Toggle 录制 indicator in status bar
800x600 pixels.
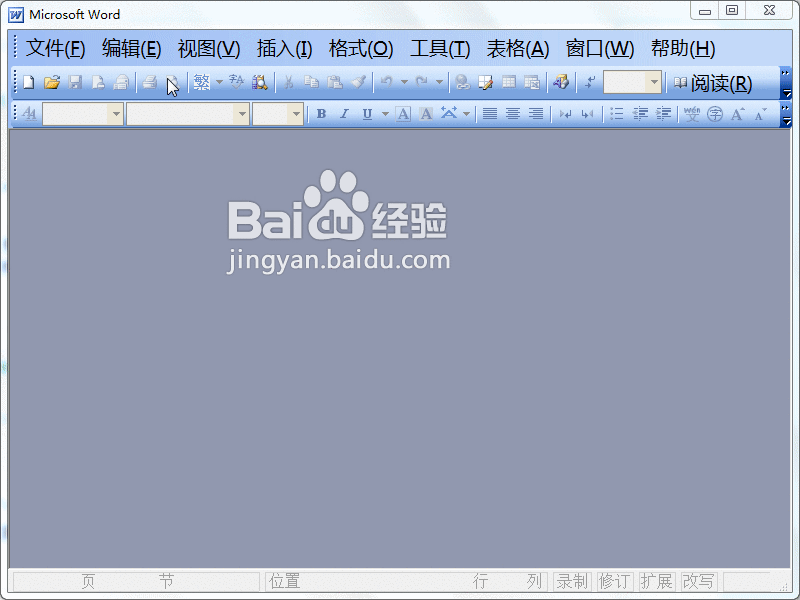tap(572, 581)
